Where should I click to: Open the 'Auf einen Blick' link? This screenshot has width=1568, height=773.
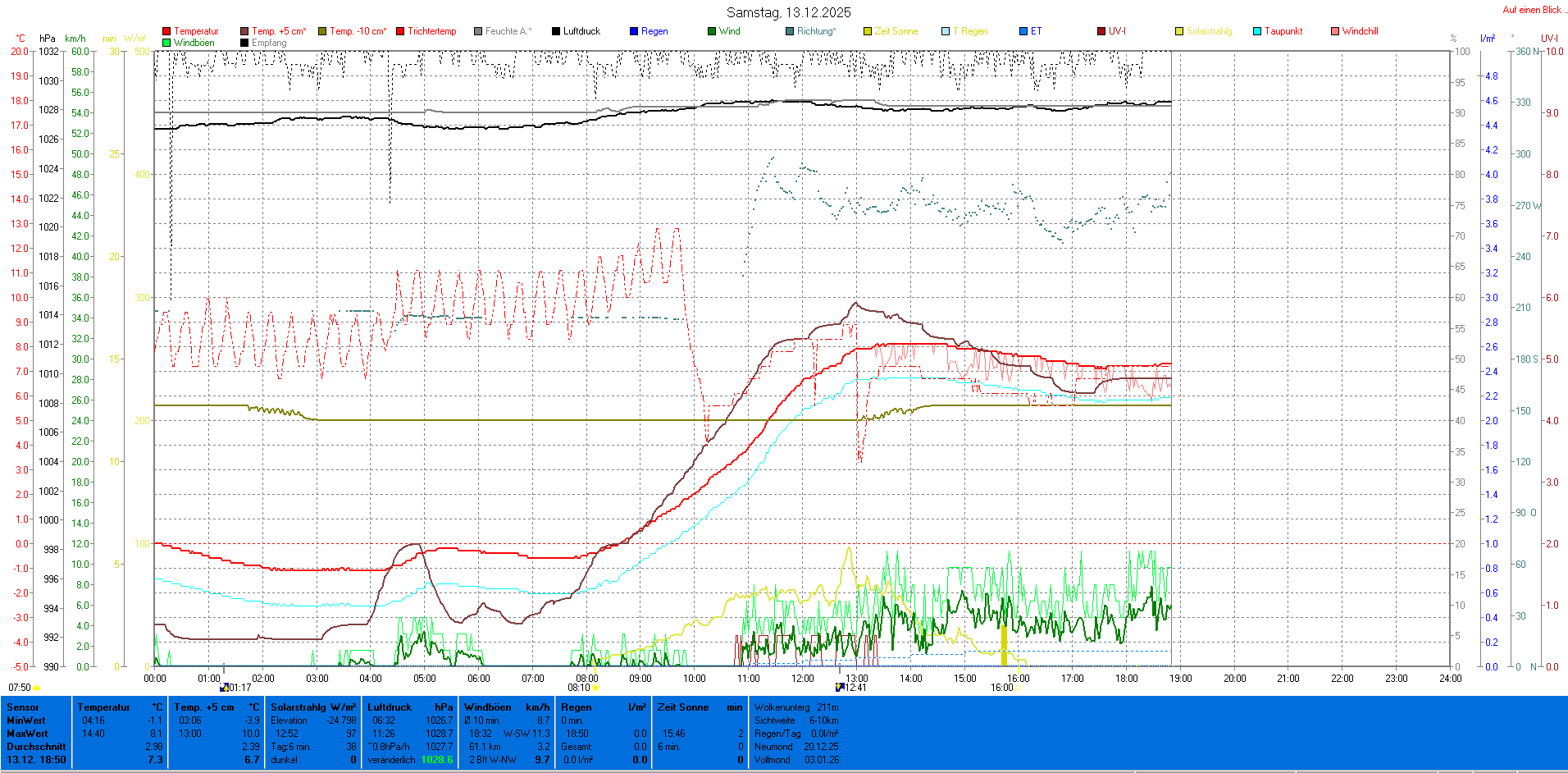click(x=1532, y=10)
